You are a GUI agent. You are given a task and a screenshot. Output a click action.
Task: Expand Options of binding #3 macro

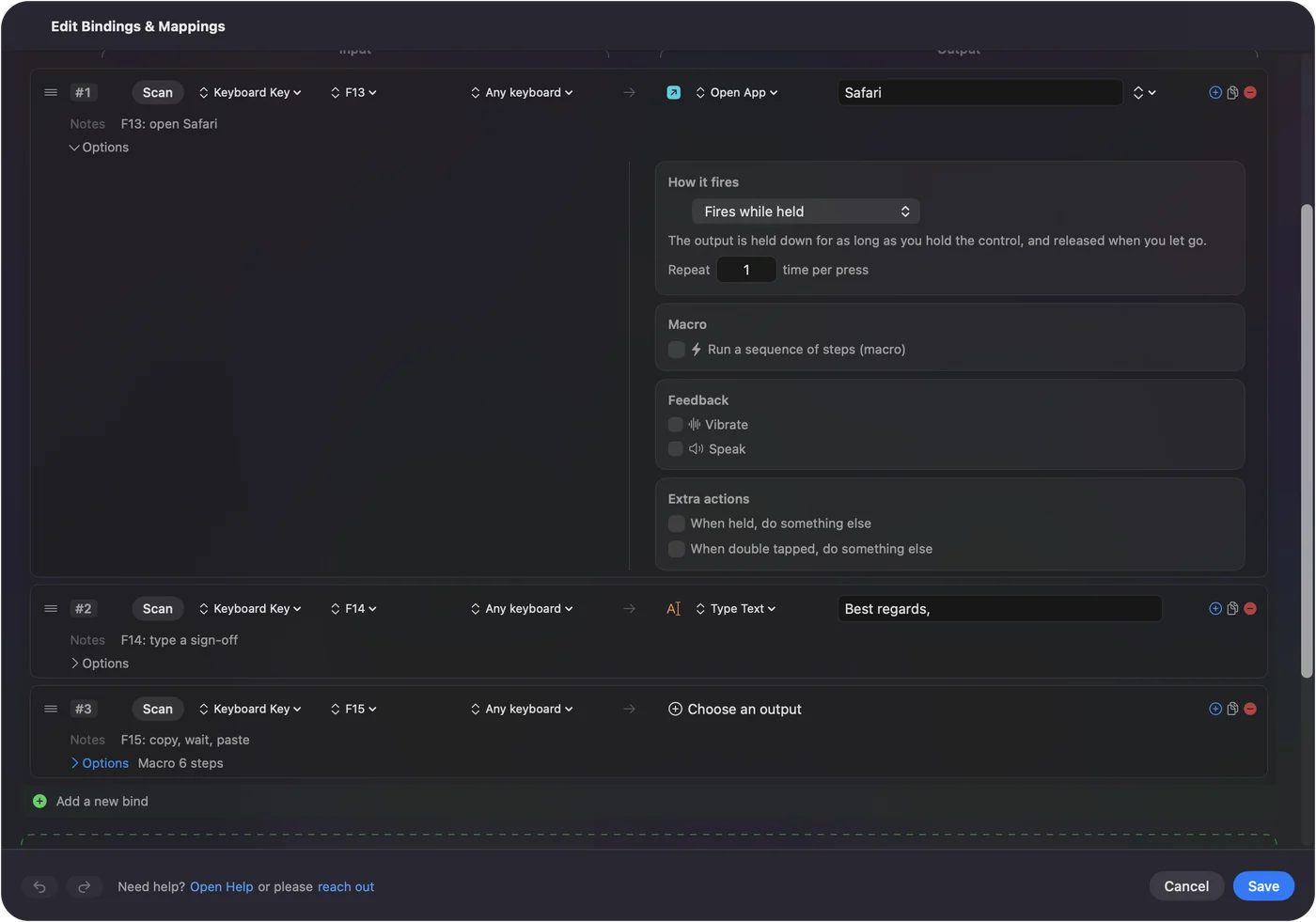click(x=99, y=763)
